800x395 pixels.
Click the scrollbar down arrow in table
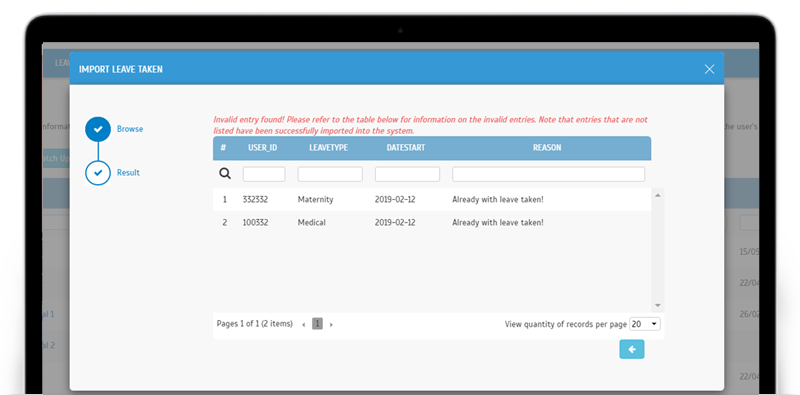(658, 305)
